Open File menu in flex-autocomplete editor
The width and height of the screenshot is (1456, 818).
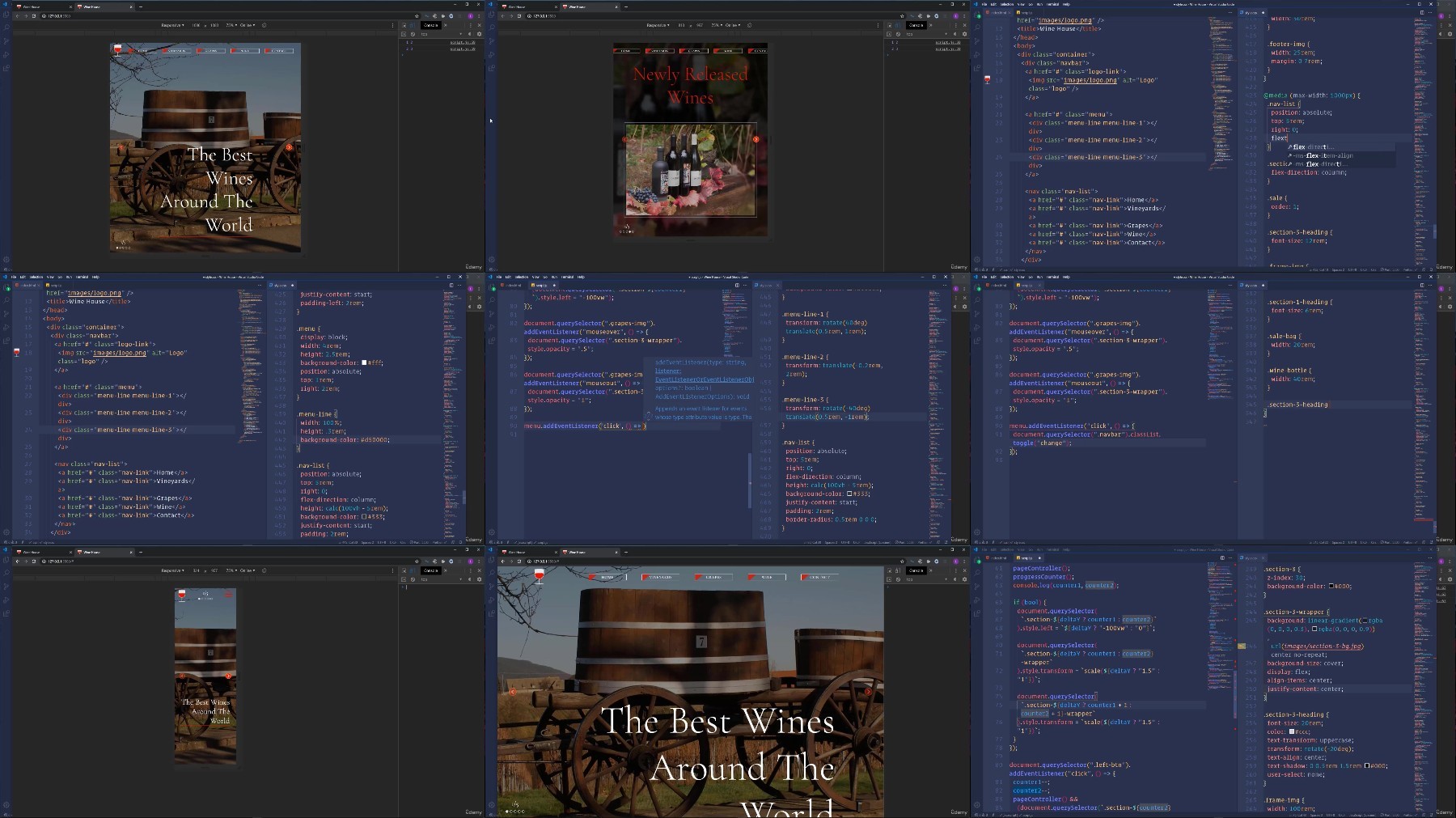click(984, 4)
